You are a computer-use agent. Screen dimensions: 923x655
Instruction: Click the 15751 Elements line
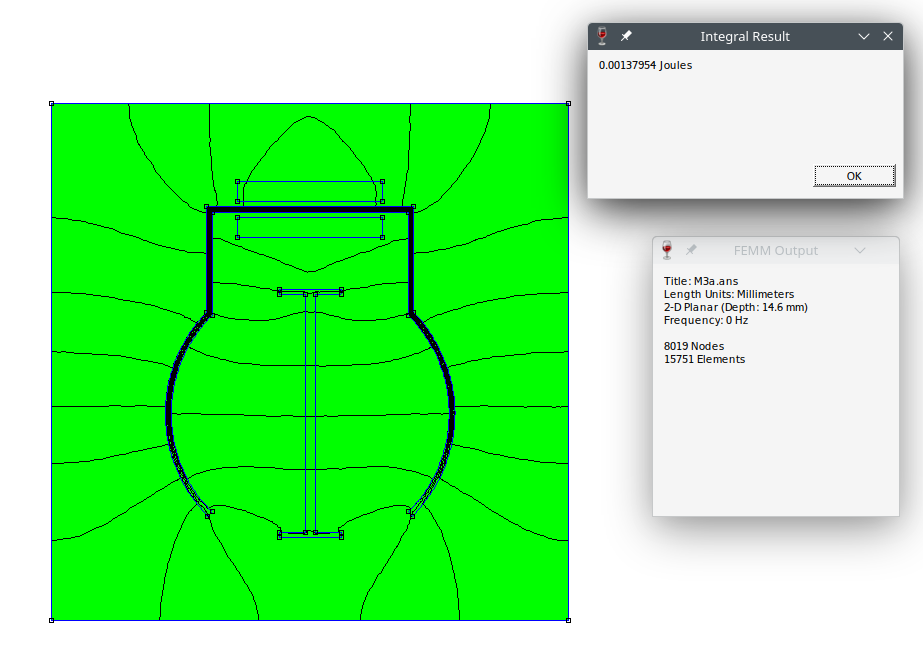[705, 359]
